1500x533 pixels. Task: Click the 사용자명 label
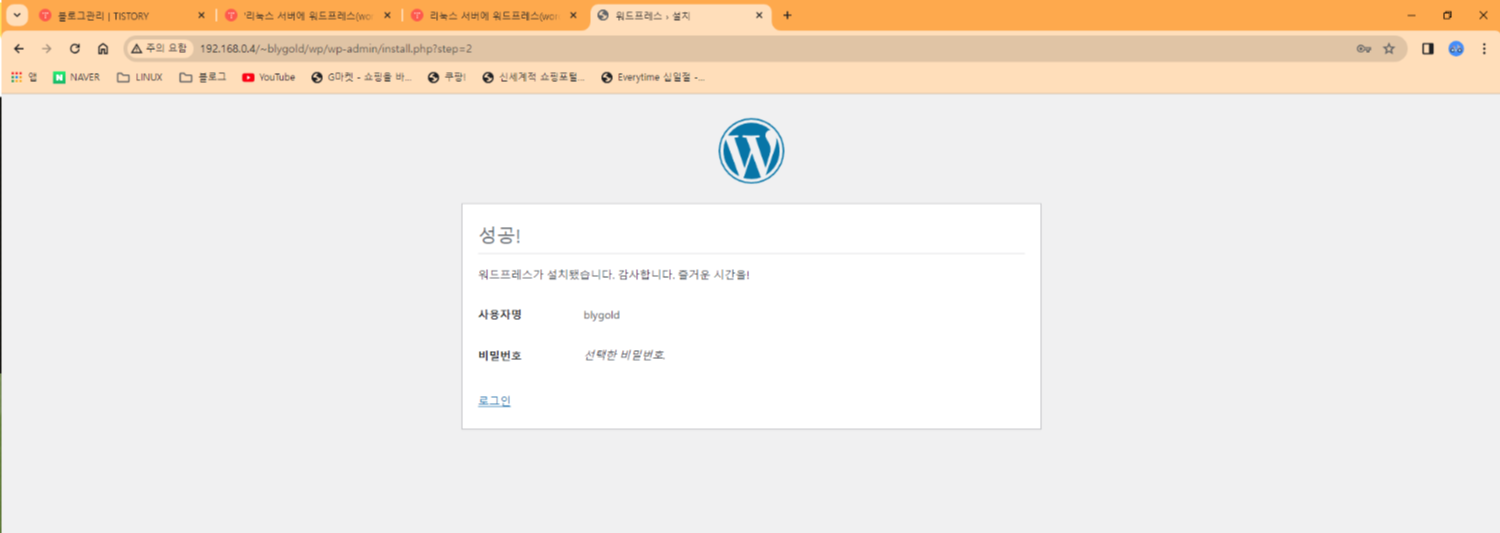(x=500, y=315)
